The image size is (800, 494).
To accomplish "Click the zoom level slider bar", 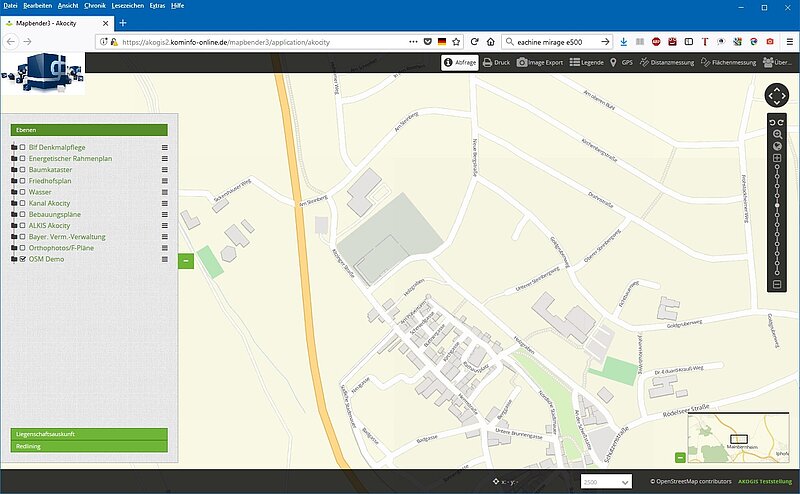I will (777, 220).
